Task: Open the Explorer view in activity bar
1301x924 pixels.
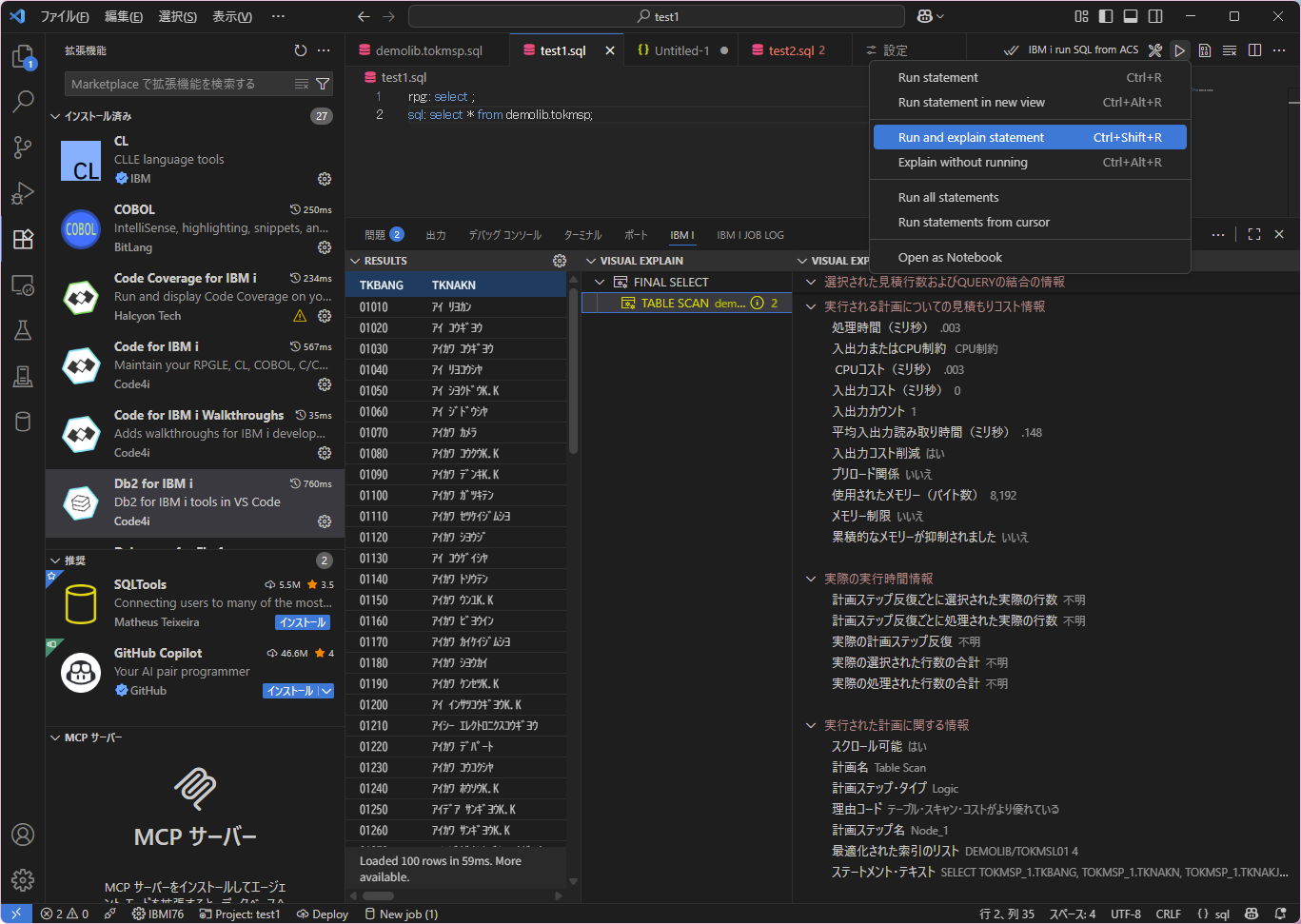Action: pyautogui.click(x=23, y=57)
